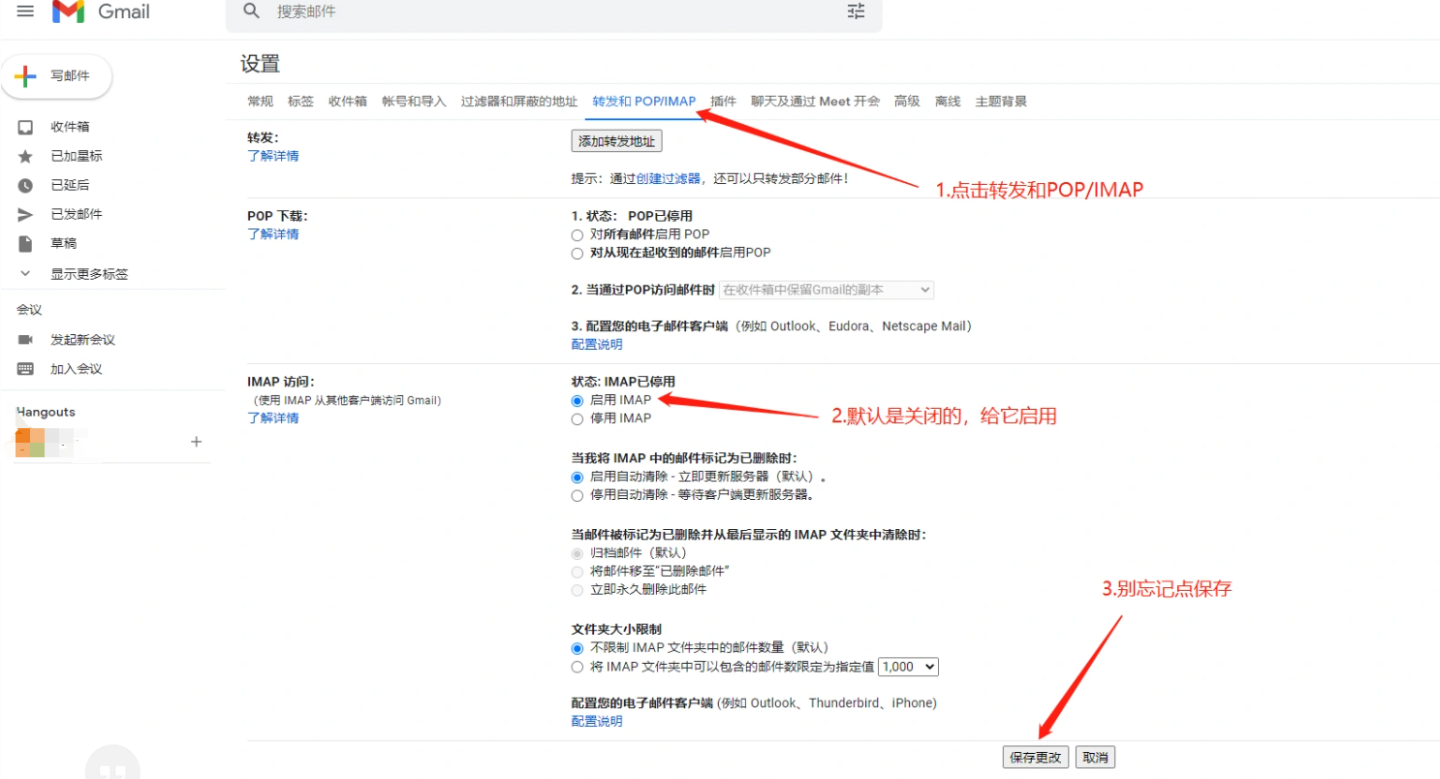Click the search options filter icon
This screenshot has width=1440, height=779.
[x=856, y=11]
